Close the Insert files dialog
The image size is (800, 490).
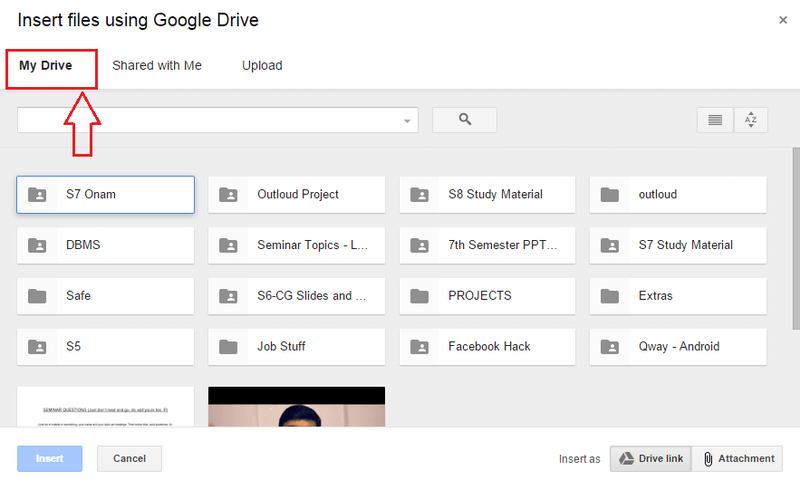[x=783, y=20]
